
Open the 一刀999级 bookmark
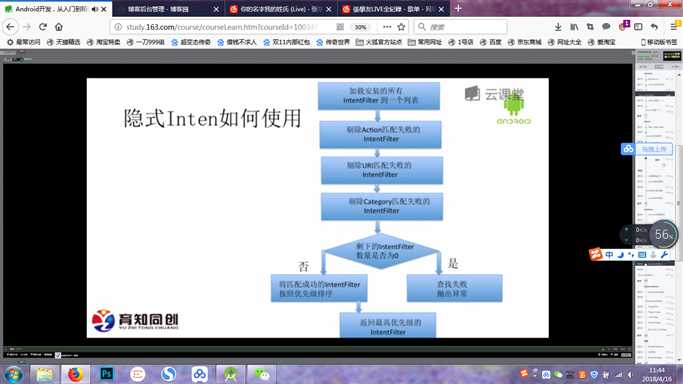(x=145, y=42)
